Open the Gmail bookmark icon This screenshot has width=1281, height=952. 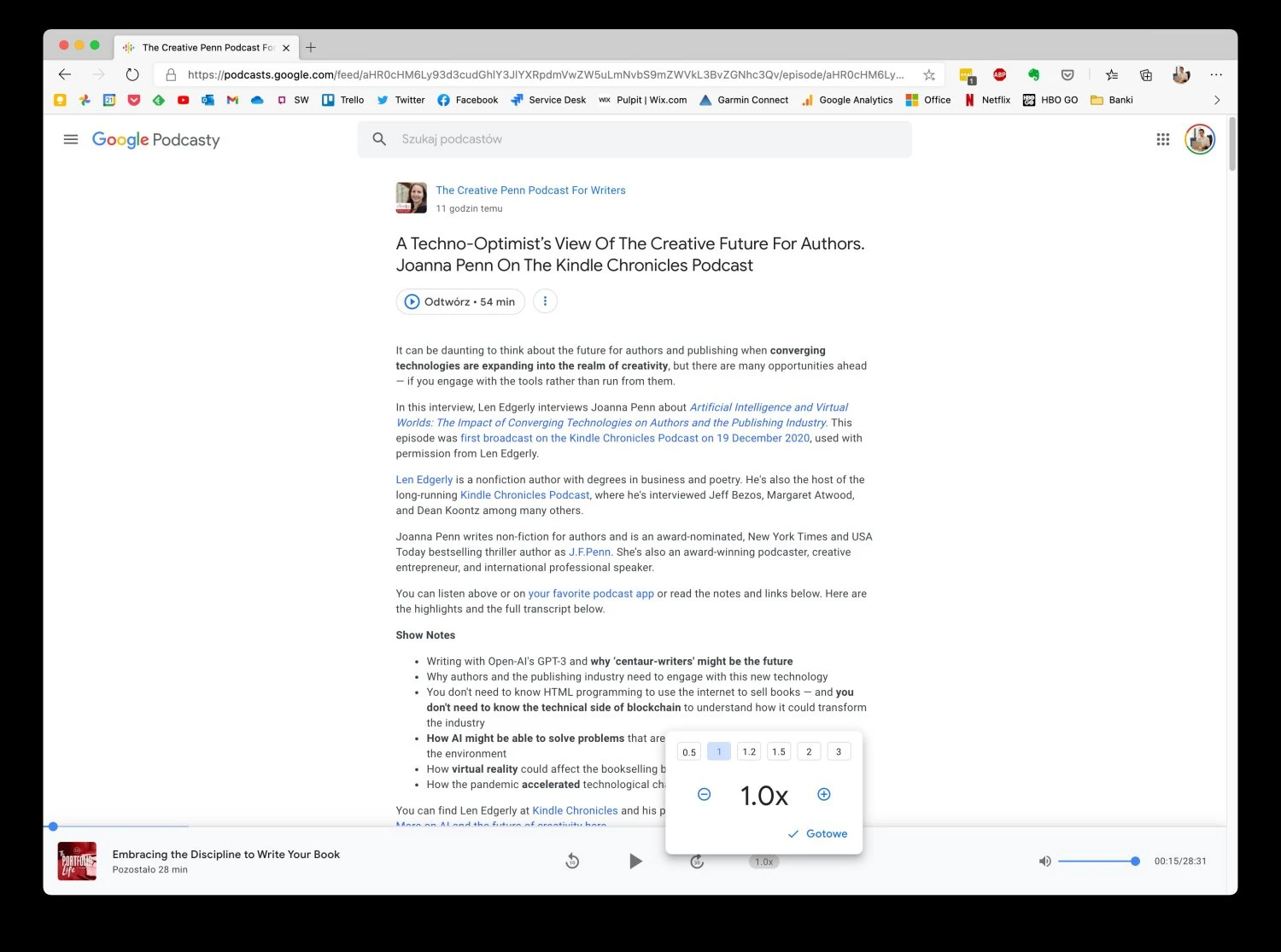pyautogui.click(x=232, y=100)
